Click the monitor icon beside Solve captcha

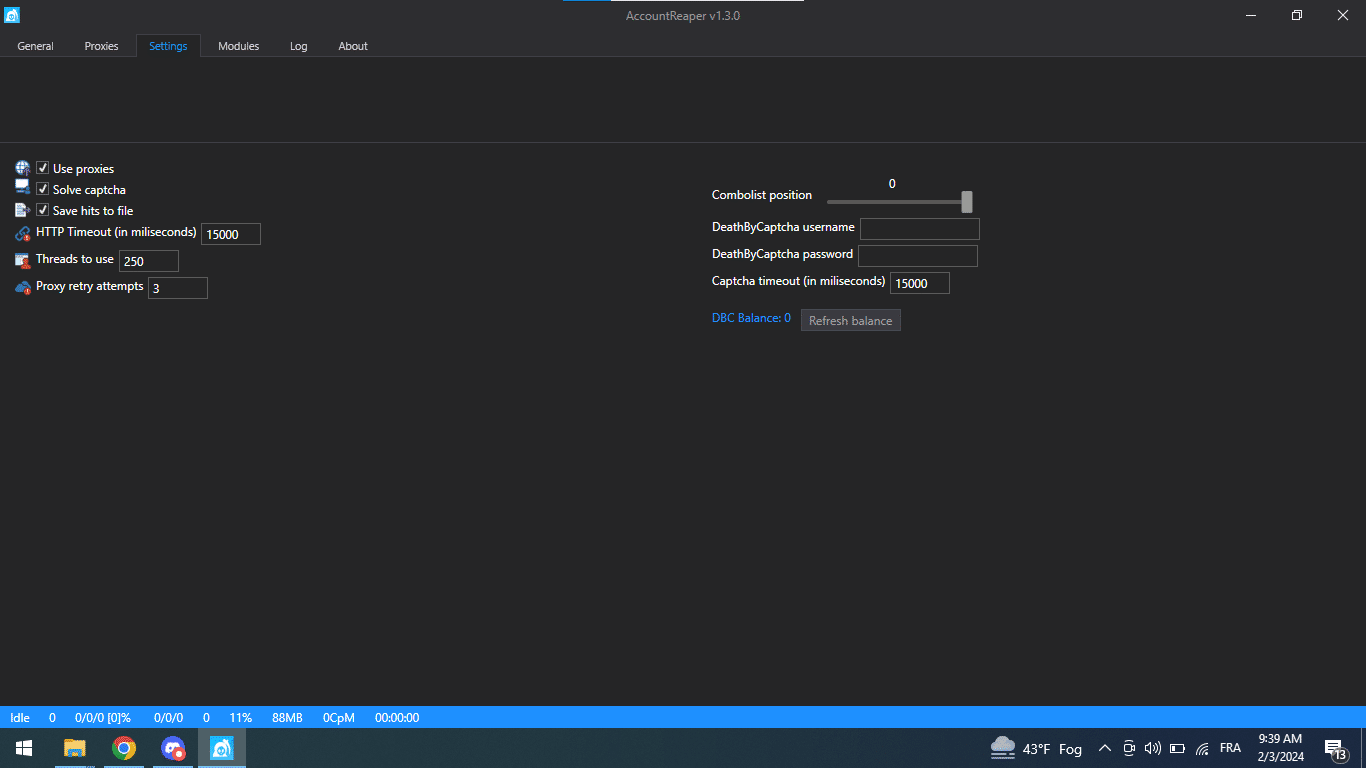pos(23,188)
